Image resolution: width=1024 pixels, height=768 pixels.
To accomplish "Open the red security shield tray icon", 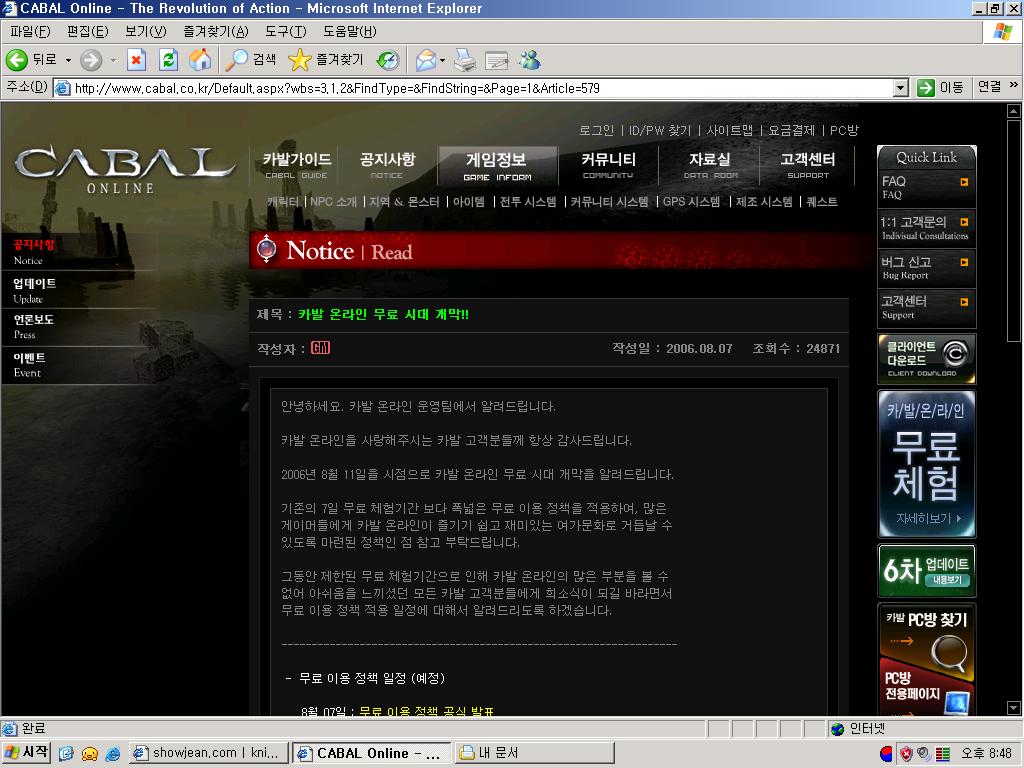I will point(906,753).
